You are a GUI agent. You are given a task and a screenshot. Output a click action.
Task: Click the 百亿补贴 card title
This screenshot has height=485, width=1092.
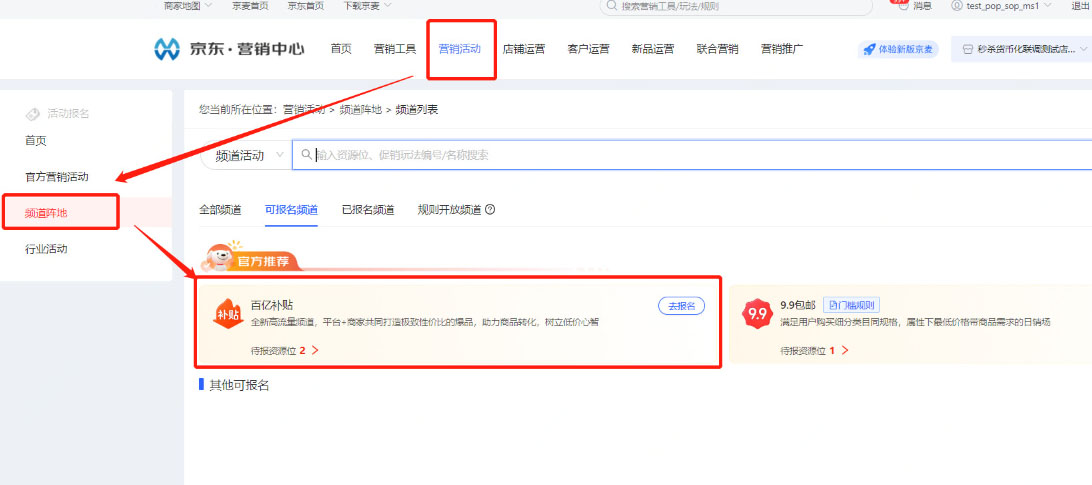click(x=272, y=305)
